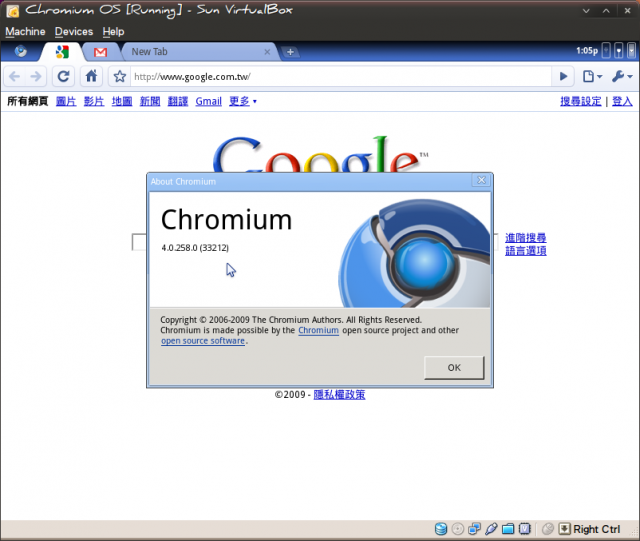Open 影片 (Videos) link
This screenshot has height=541, width=640.
tap(94, 101)
